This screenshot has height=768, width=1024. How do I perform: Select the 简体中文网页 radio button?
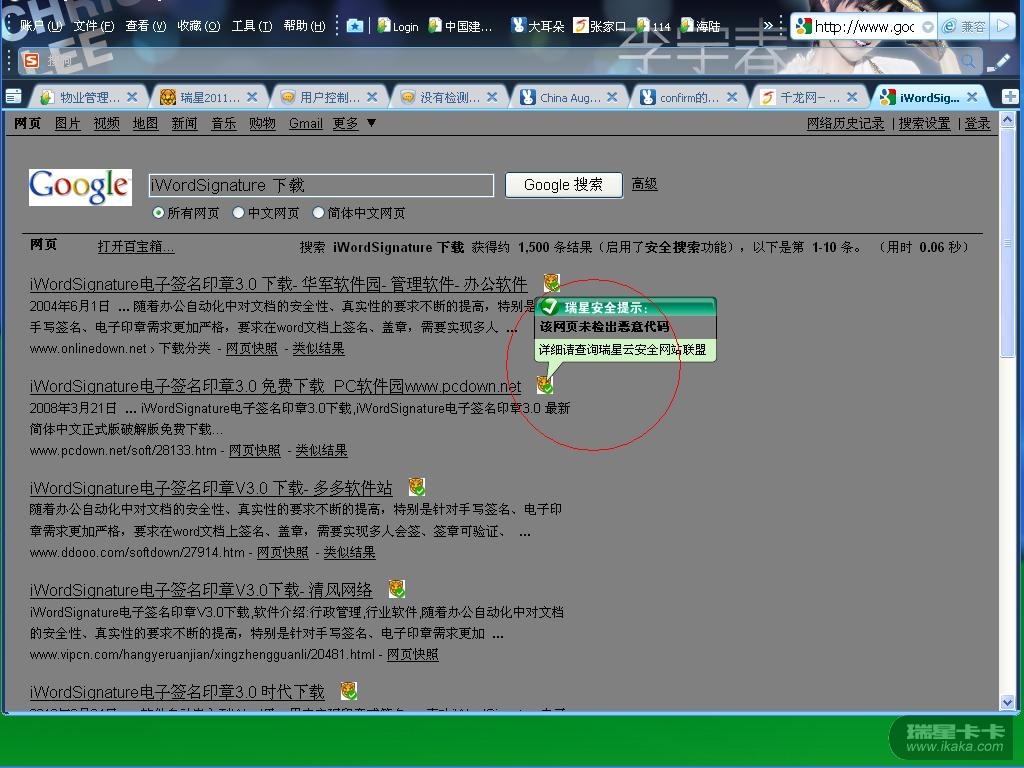coord(318,213)
